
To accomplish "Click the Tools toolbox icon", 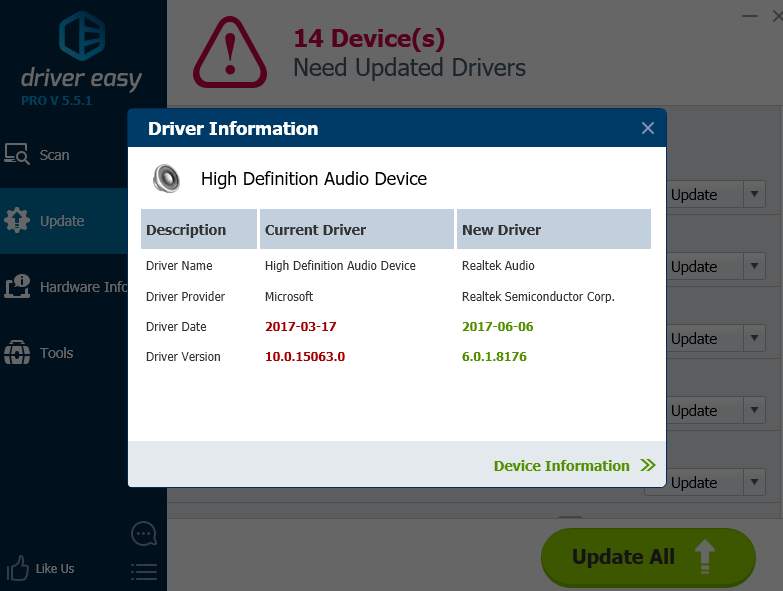I will [x=17, y=352].
